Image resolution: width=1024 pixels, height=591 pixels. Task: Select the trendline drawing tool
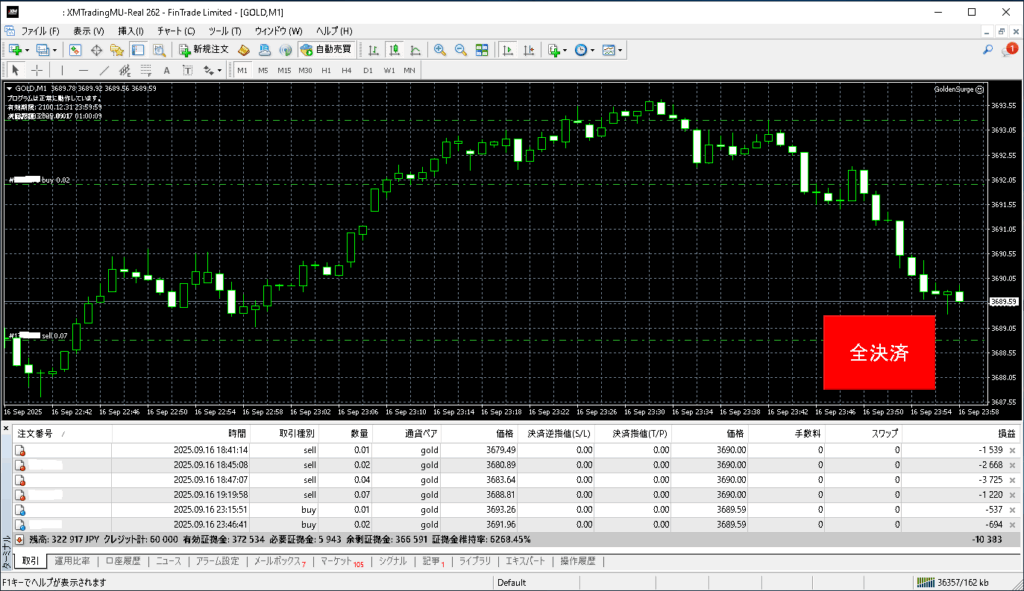point(104,70)
